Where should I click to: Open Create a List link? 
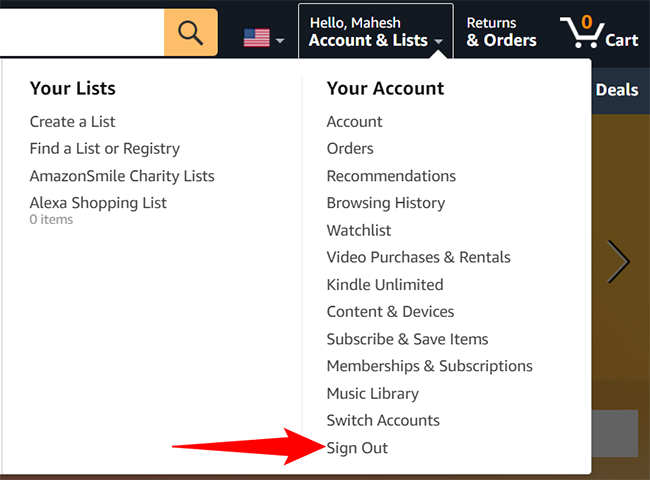[72, 121]
